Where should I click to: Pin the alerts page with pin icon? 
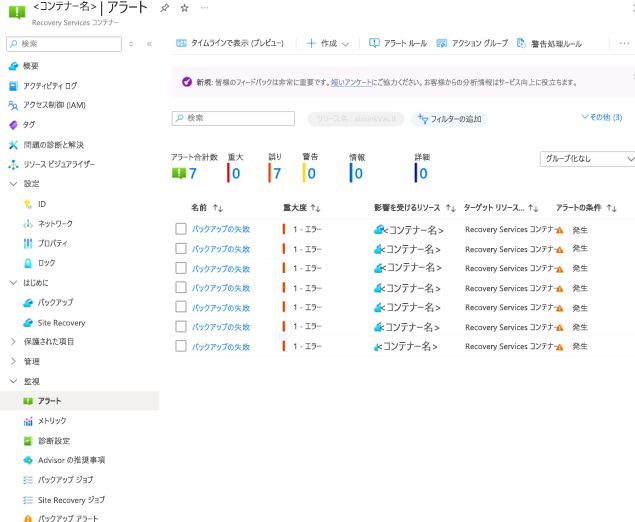click(164, 8)
